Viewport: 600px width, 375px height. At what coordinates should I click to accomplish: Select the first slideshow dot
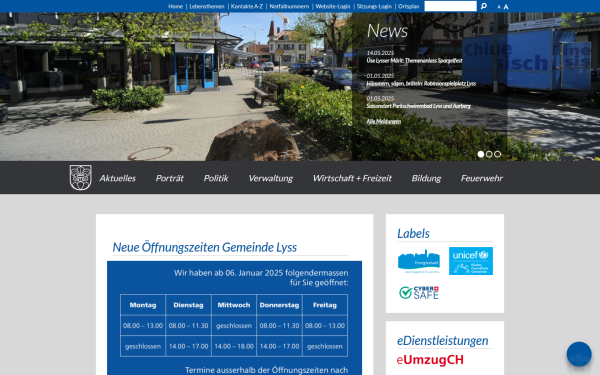click(x=481, y=154)
